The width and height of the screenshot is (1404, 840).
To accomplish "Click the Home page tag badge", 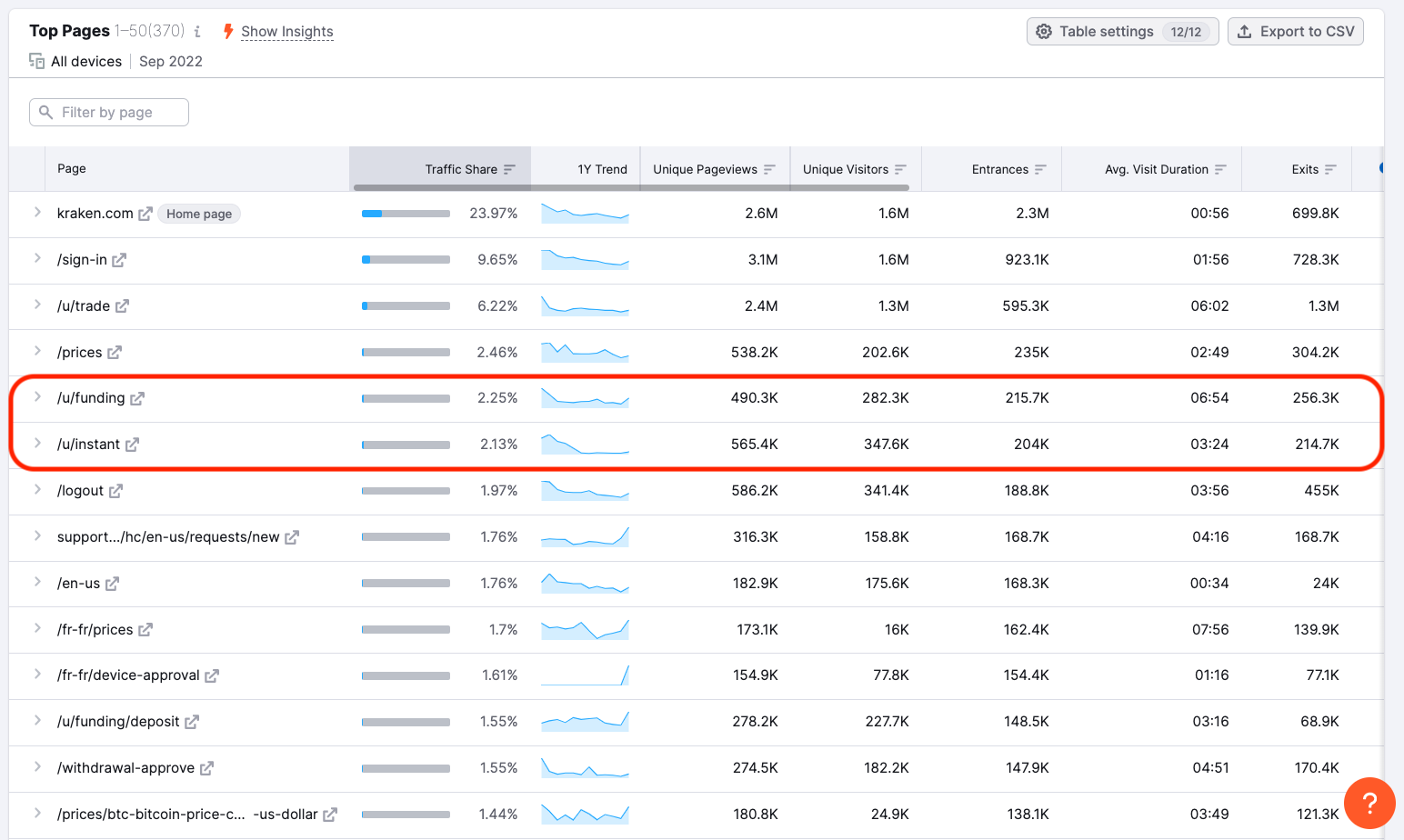I will click(199, 214).
